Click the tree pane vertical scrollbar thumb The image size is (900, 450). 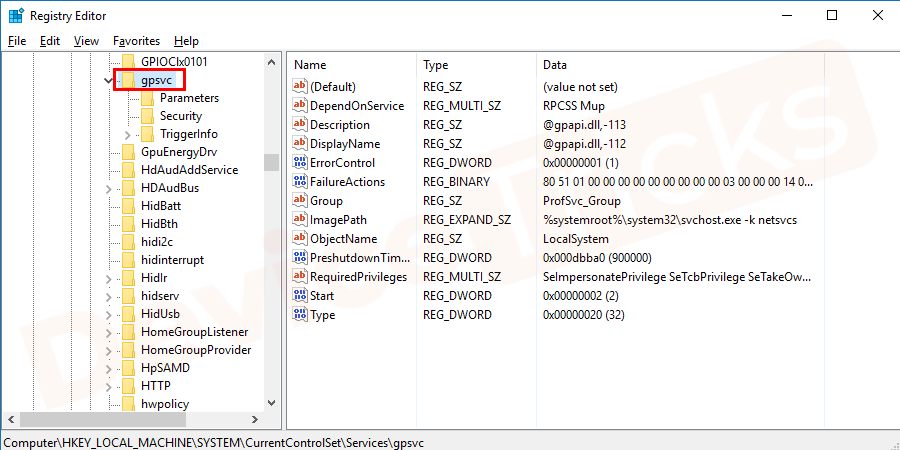271,162
